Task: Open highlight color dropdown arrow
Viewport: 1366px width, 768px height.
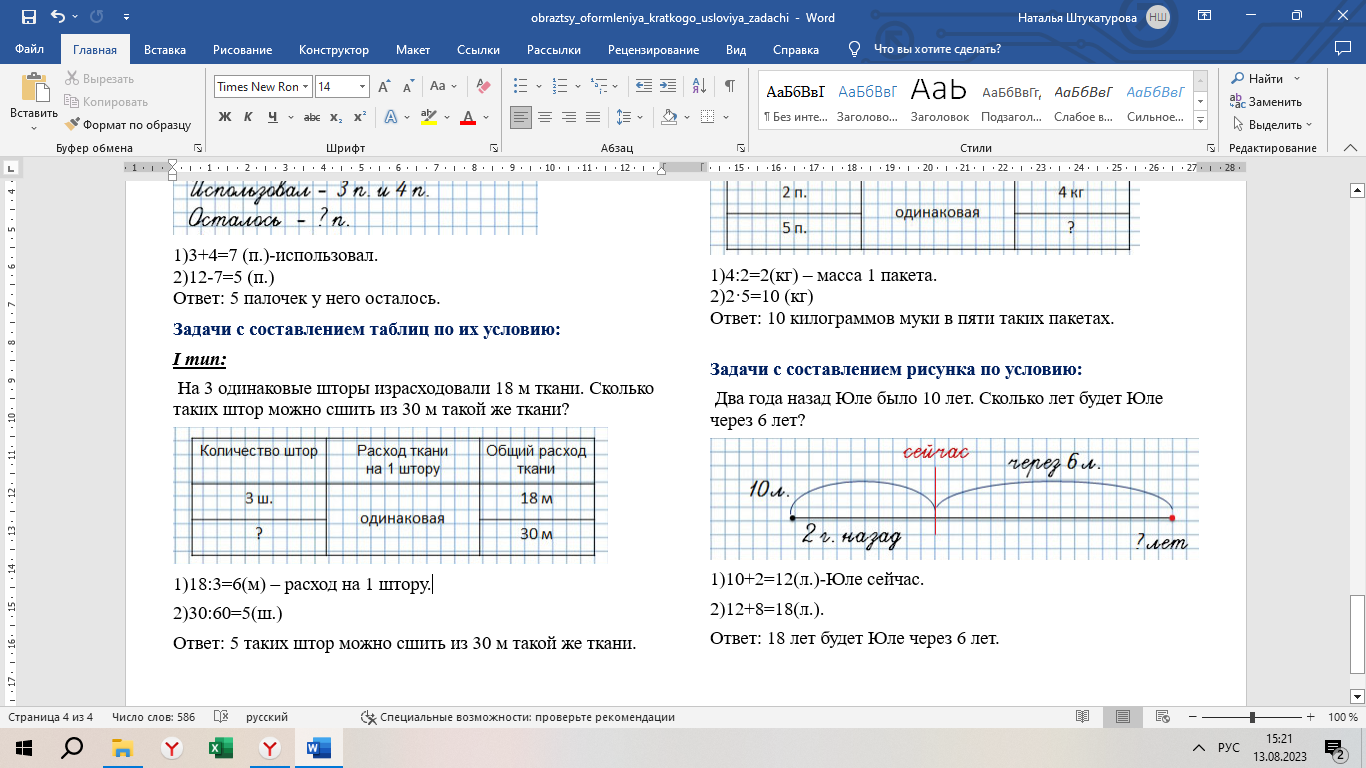Action: tap(445, 117)
